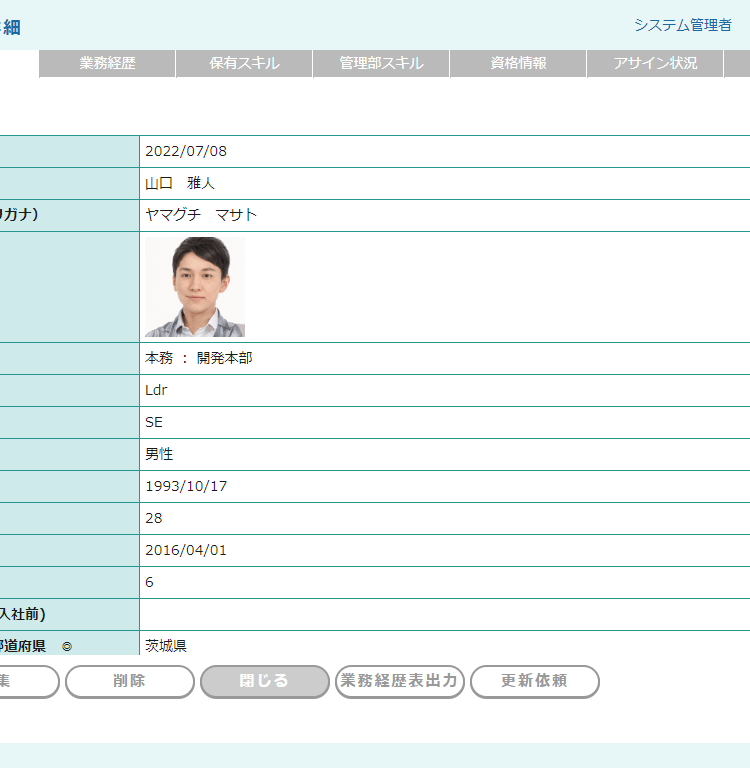Switch to the 保有スキル tab
Screen dimensions: 750x768
point(244,63)
